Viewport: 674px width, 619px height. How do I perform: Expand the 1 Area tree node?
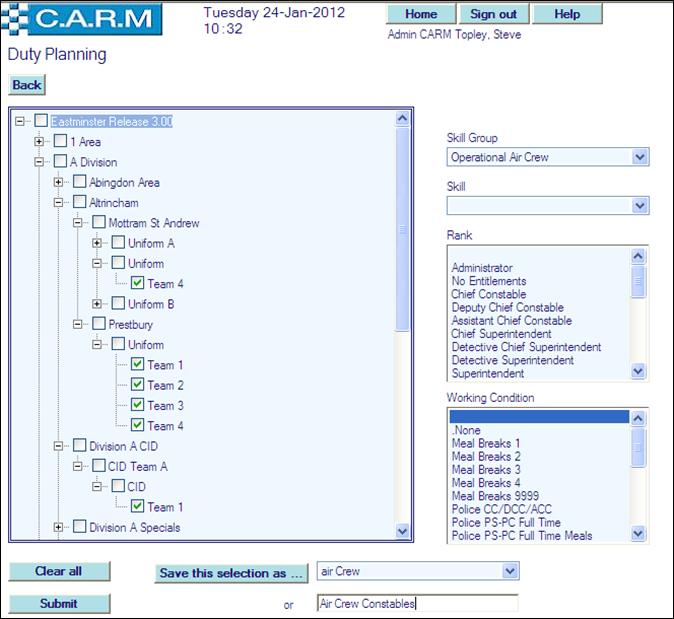41,142
